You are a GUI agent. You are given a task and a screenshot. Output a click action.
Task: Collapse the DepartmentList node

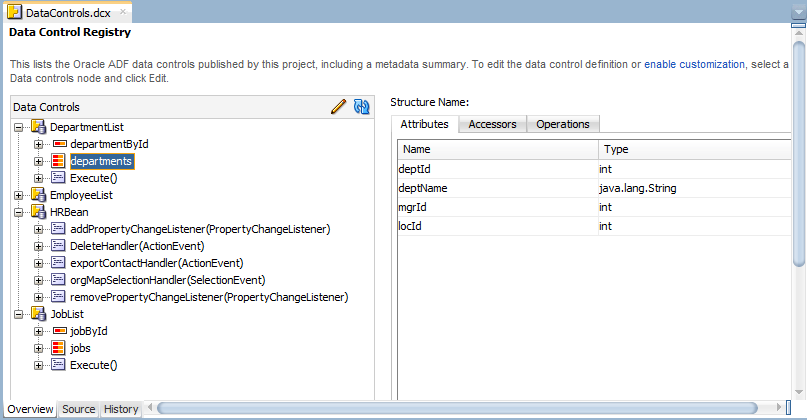(19, 127)
